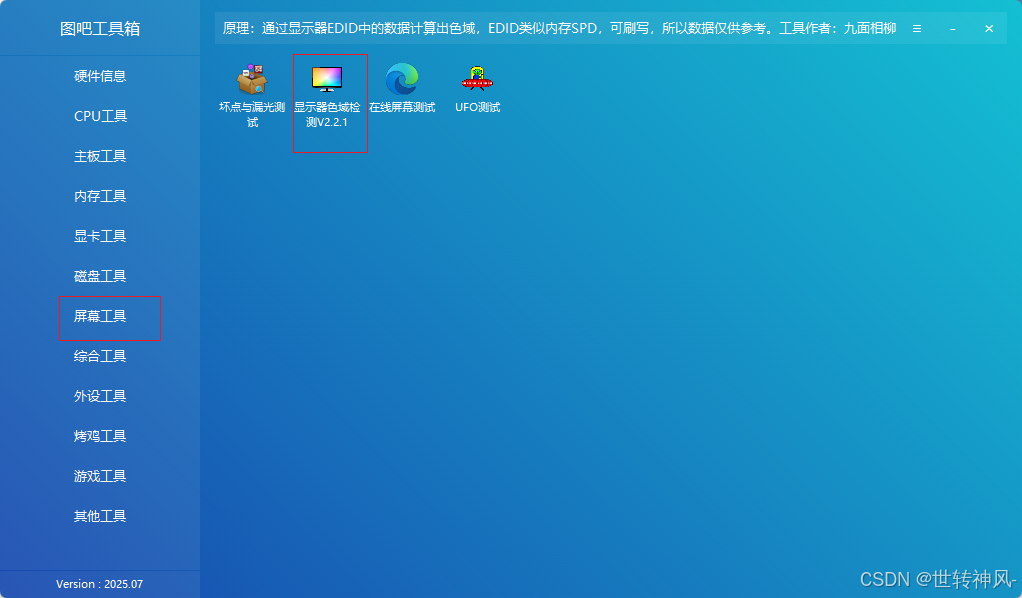Switch to CPU工具 category

[100, 116]
